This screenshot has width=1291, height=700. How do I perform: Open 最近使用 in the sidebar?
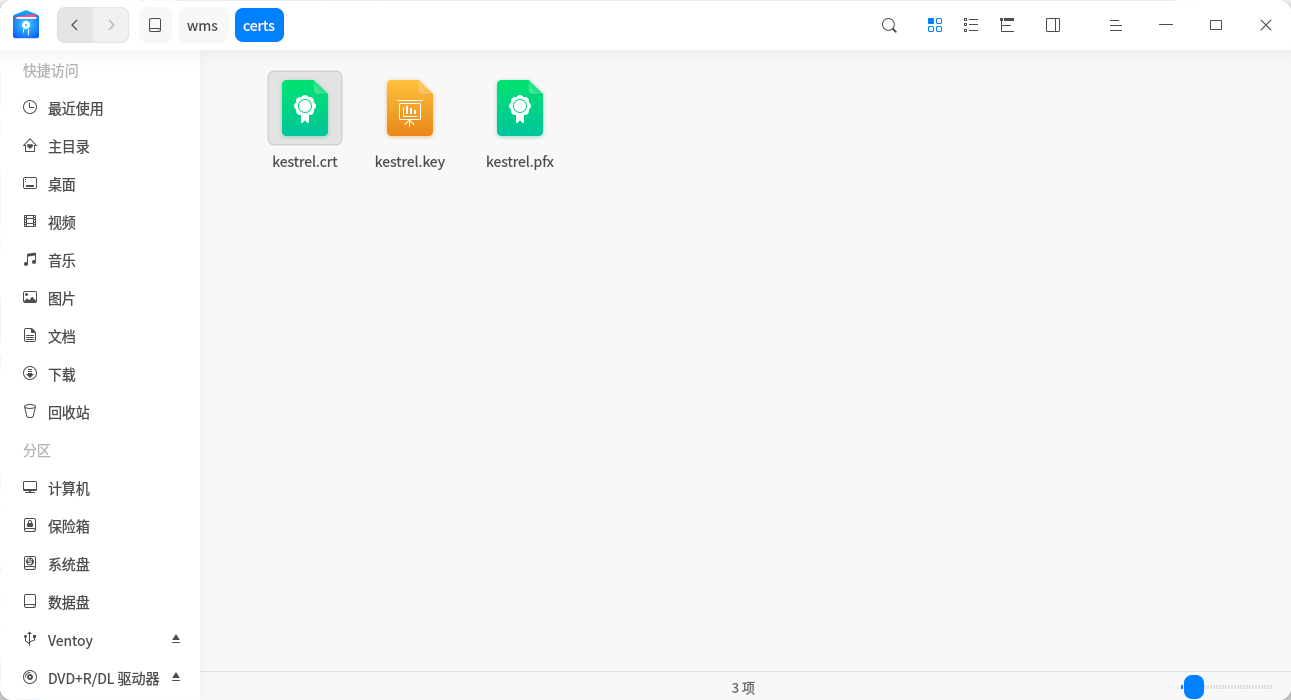pos(100,108)
